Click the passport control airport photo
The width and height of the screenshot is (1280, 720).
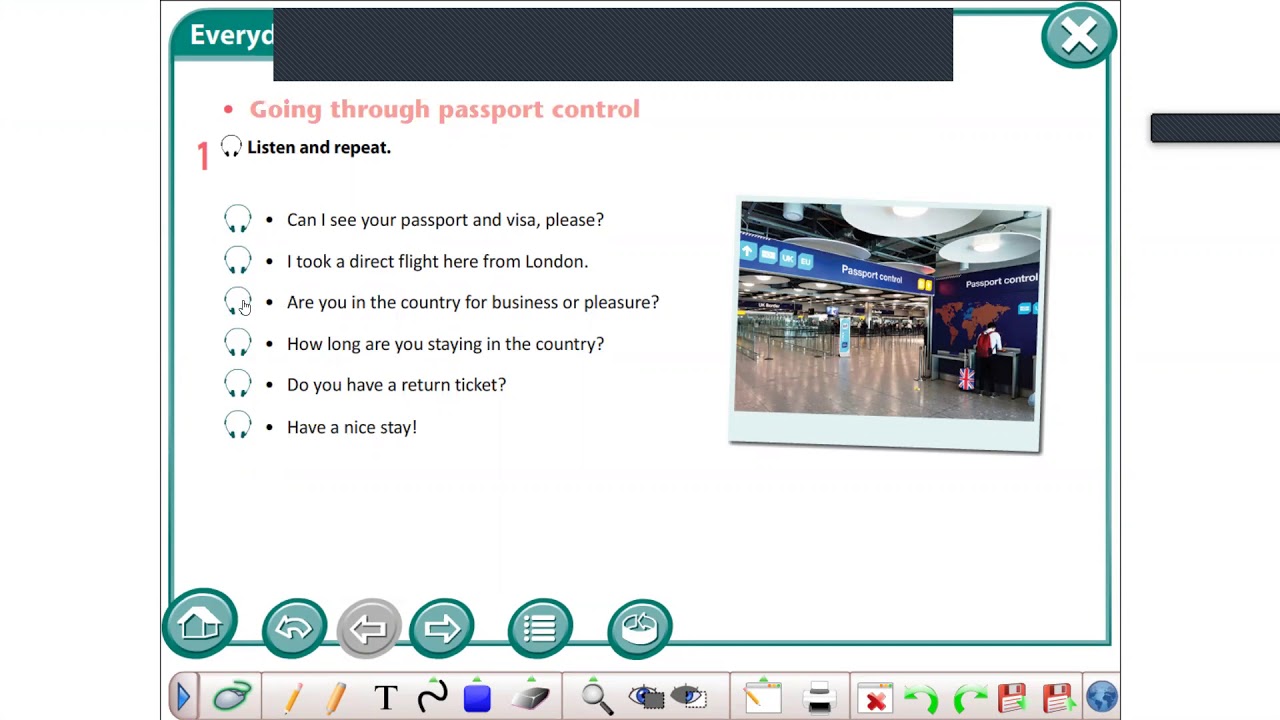point(888,325)
